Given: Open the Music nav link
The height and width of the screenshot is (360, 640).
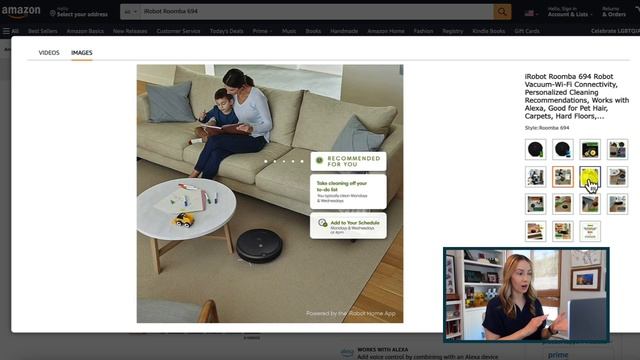Looking at the screenshot, I should [x=289, y=31].
